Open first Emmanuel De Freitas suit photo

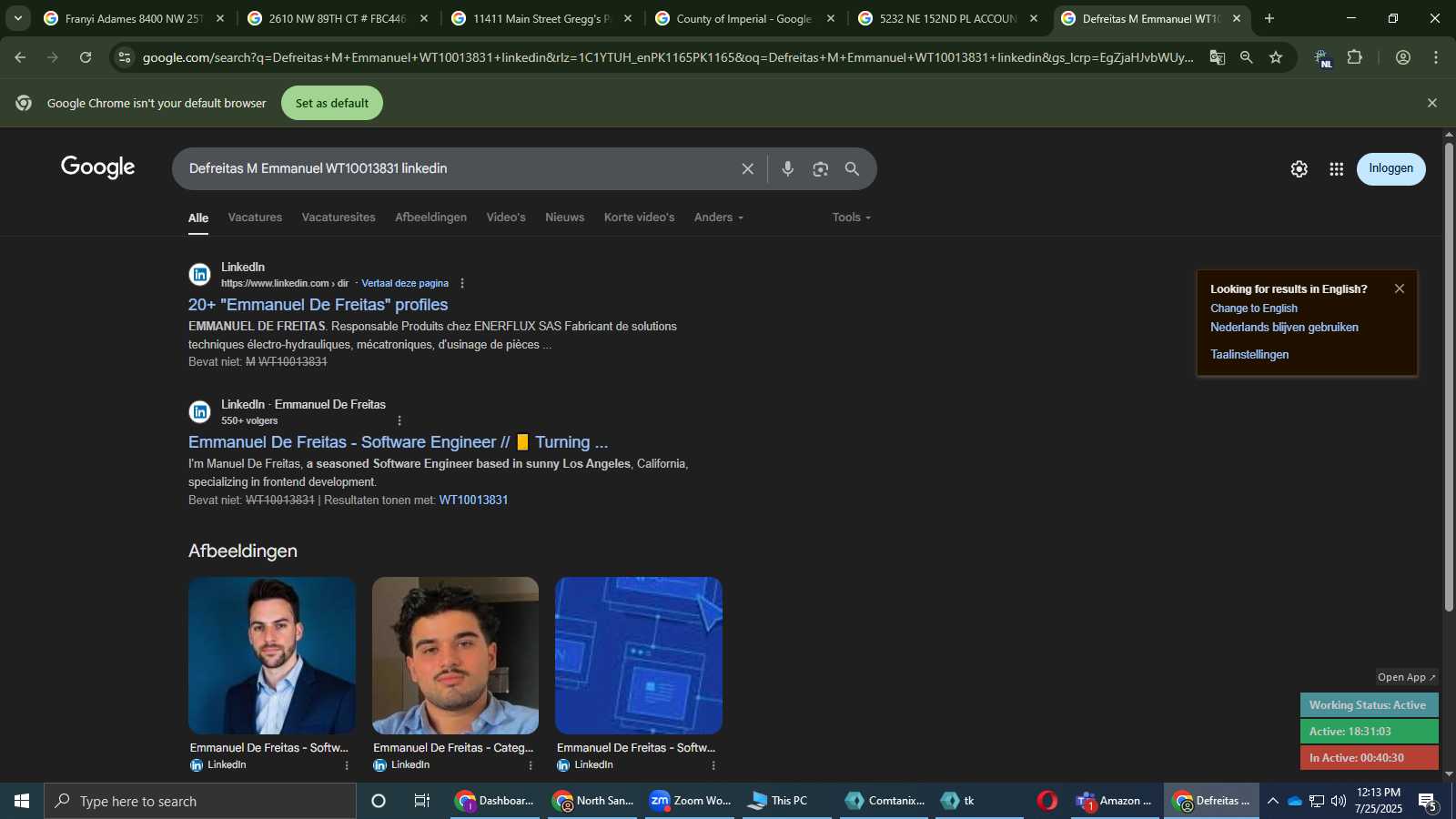(x=272, y=655)
